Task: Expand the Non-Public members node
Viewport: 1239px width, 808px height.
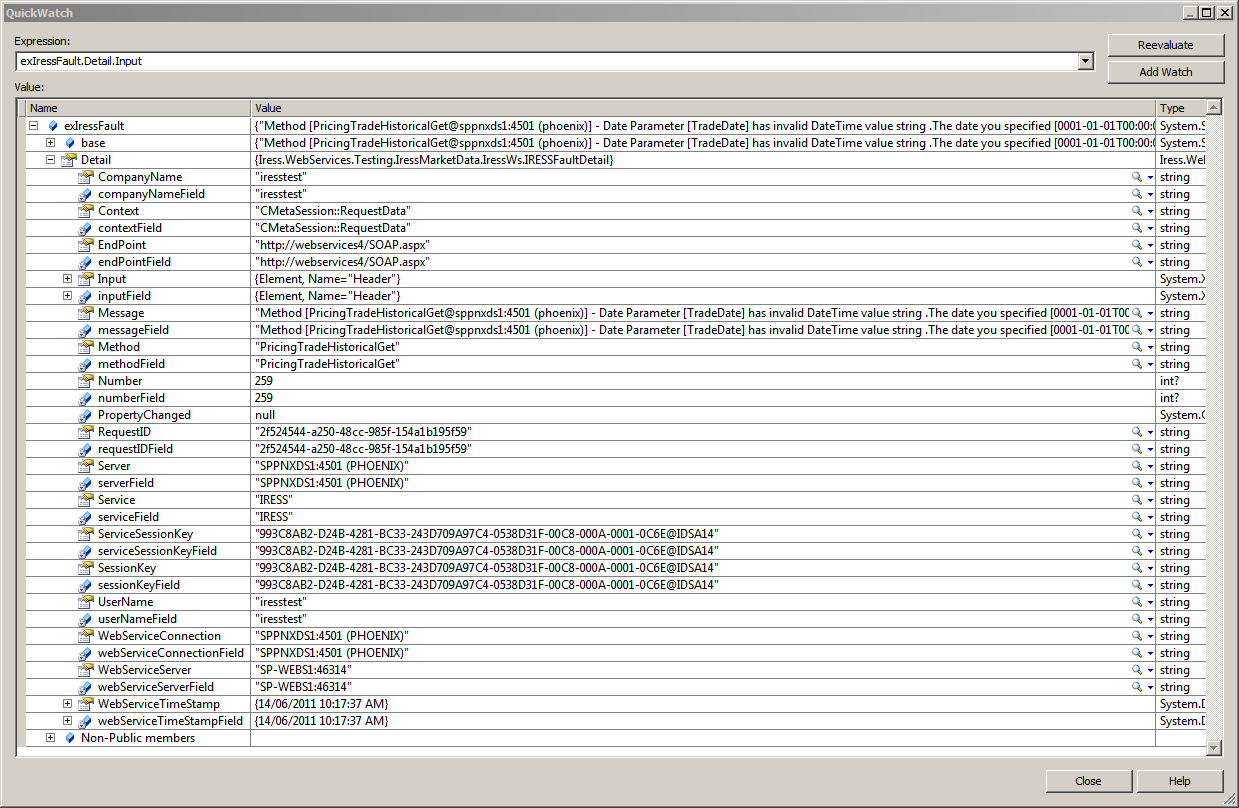Action: 51,738
